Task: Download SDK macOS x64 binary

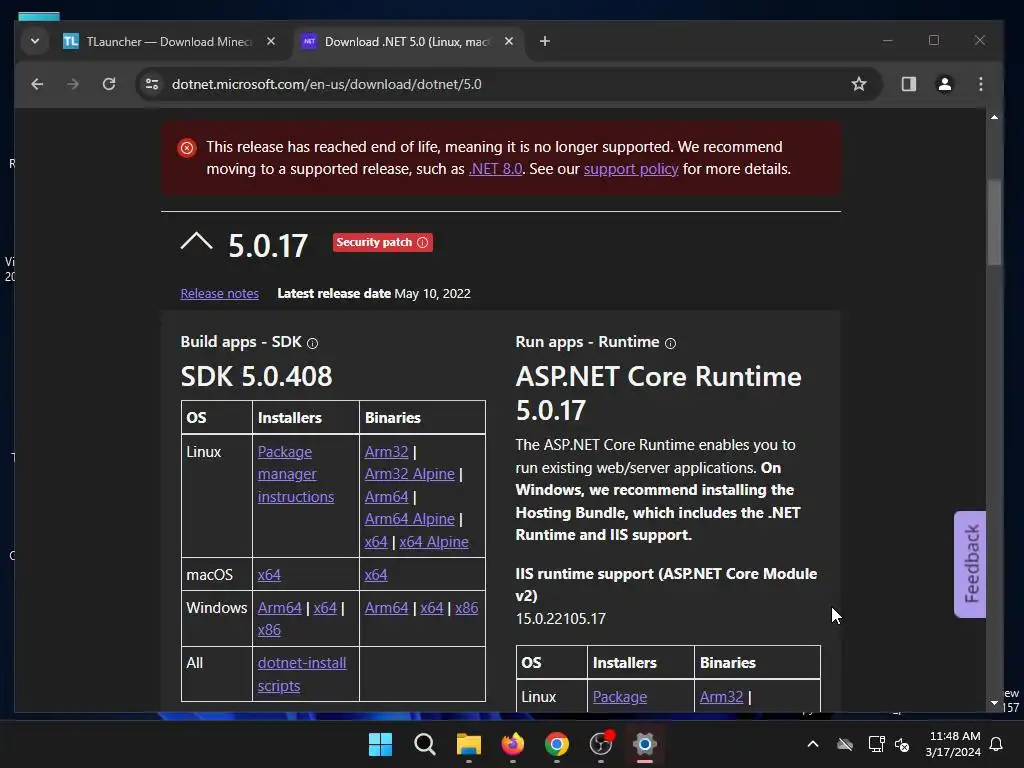Action: [376, 575]
